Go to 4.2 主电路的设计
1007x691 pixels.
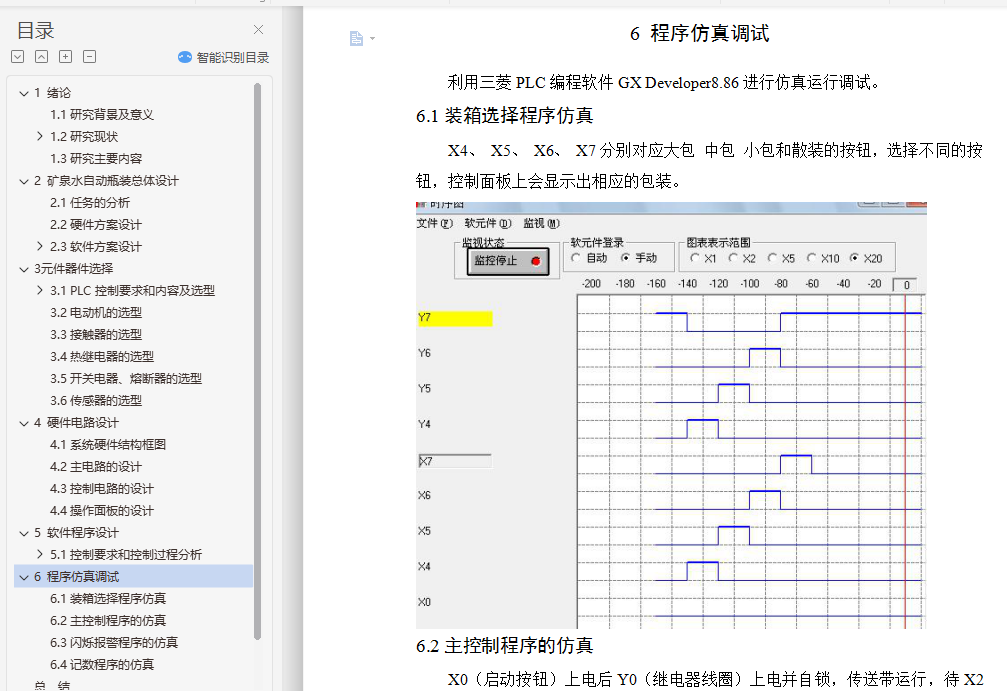pos(96,467)
